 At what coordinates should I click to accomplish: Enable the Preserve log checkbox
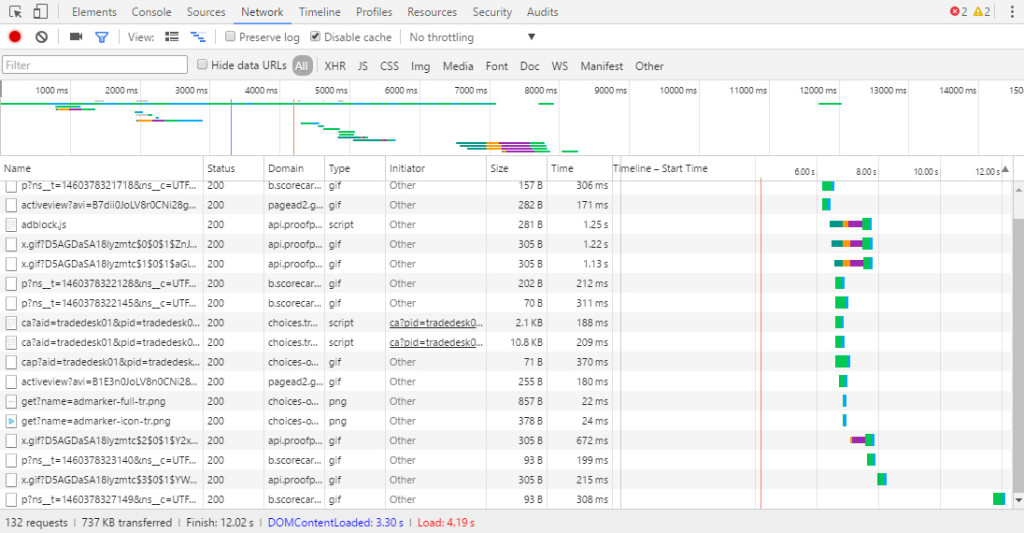click(x=231, y=37)
